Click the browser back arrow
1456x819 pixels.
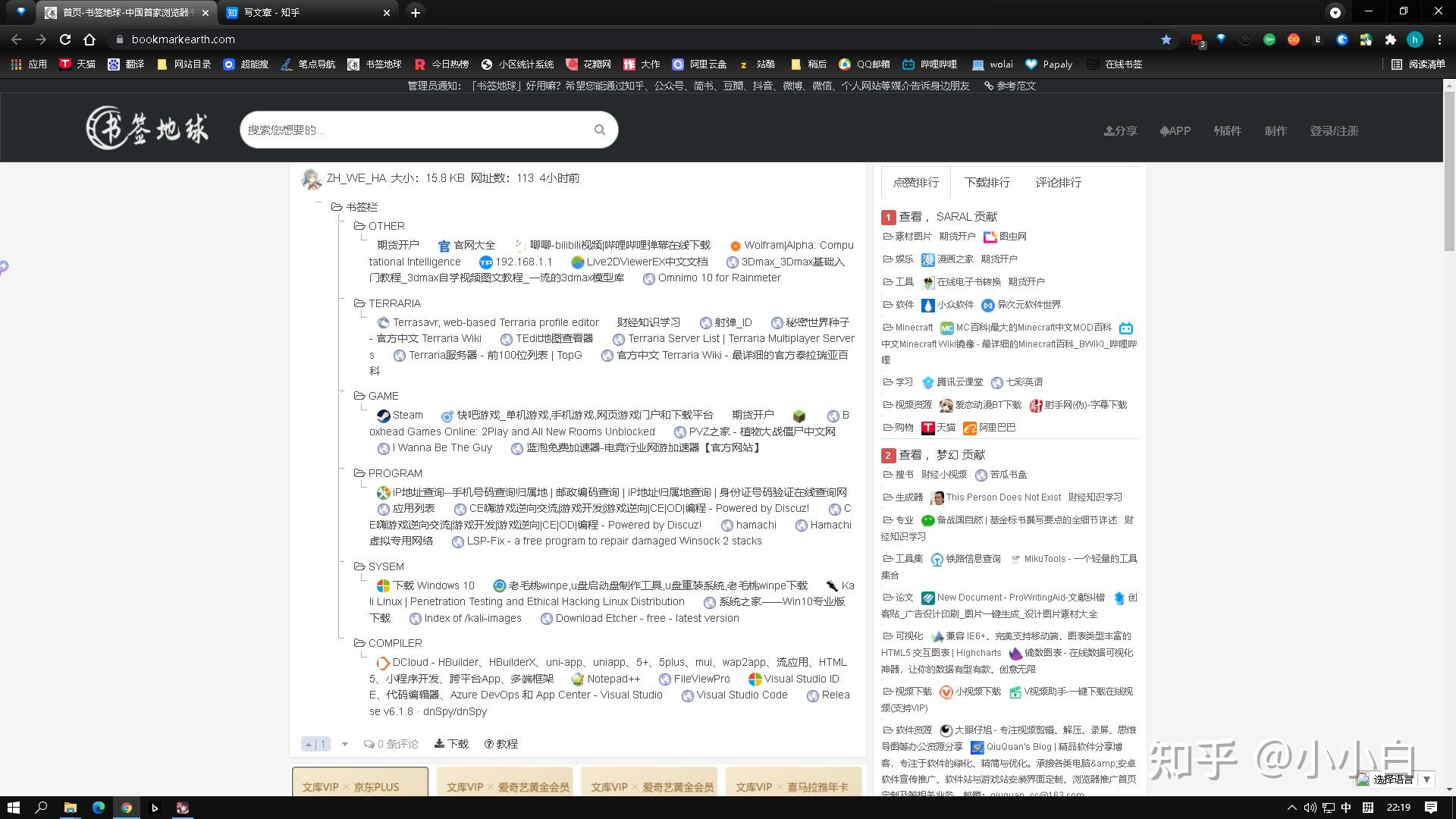point(17,39)
